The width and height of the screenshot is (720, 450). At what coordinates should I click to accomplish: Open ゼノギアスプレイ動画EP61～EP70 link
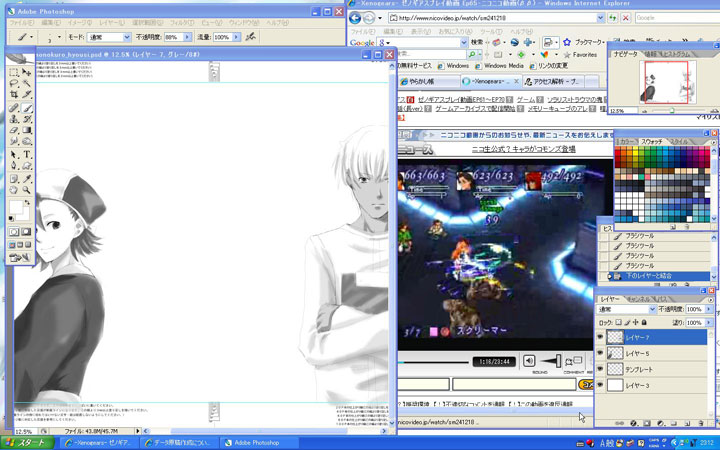461,99
